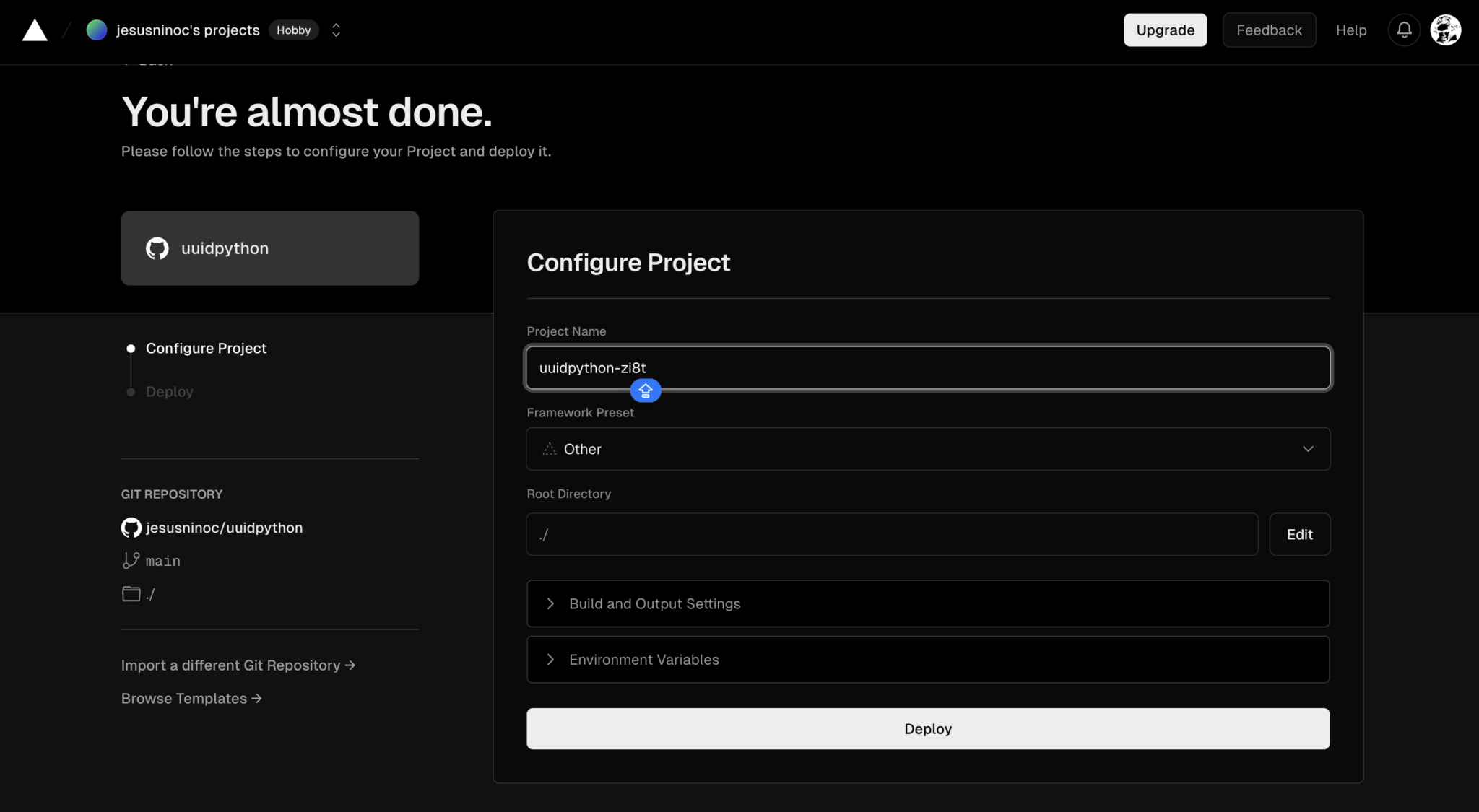Click the chevron beside Environment Variables
Image resolution: width=1479 pixels, height=812 pixels.
[x=550, y=660]
